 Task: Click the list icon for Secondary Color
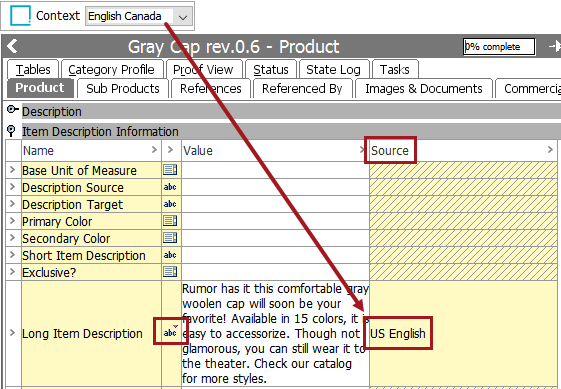pyautogui.click(x=170, y=238)
